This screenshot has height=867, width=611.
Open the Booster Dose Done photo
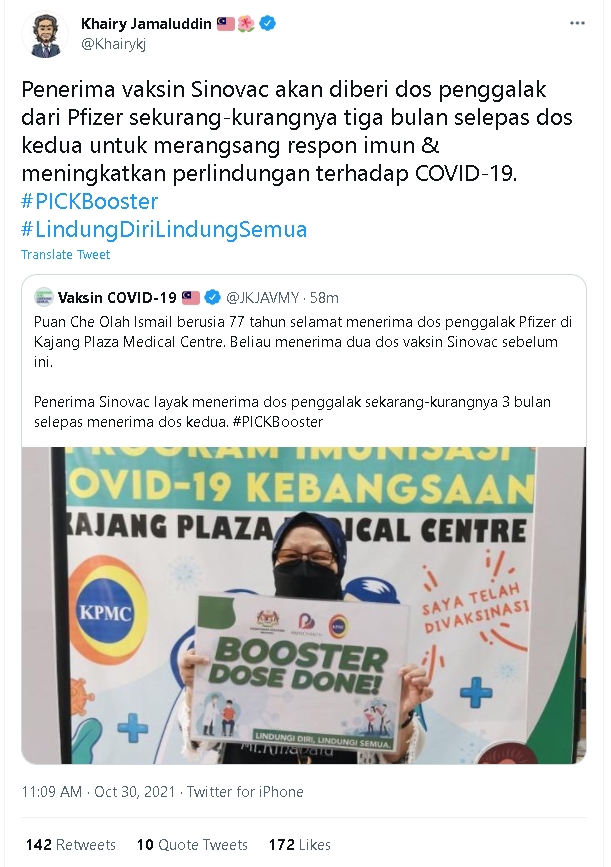tap(304, 605)
